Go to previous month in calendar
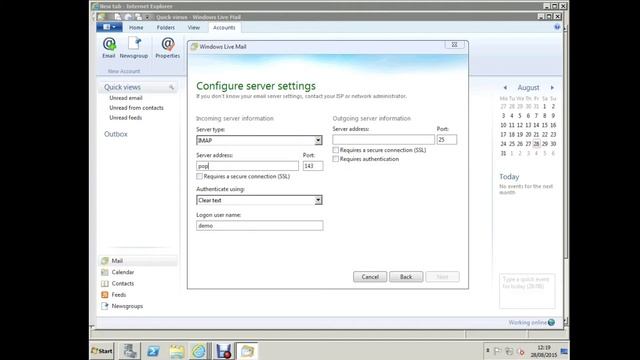640x360 pixels. coord(505,88)
